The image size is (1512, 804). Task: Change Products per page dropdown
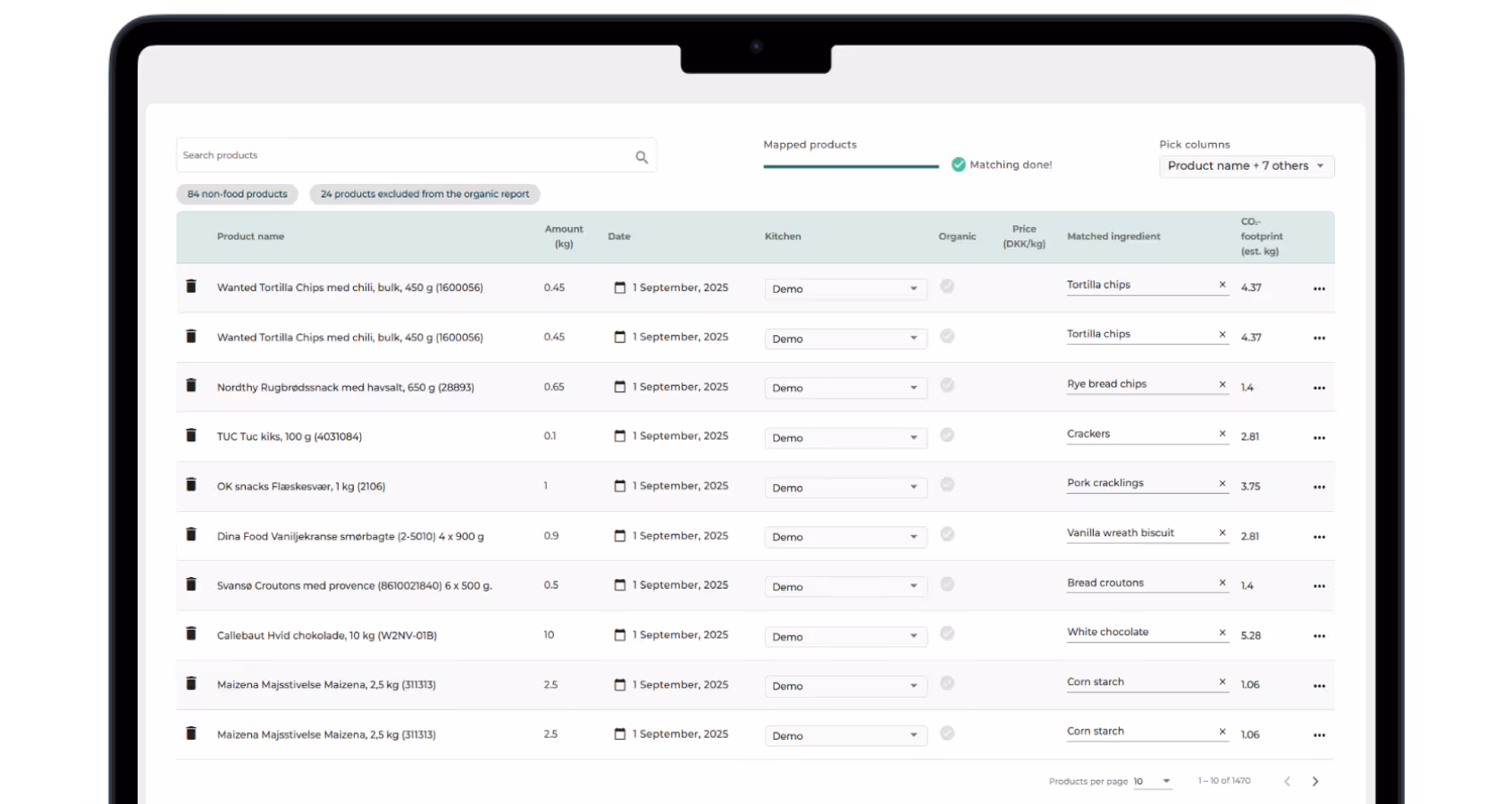pyautogui.click(x=1153, y=782)
